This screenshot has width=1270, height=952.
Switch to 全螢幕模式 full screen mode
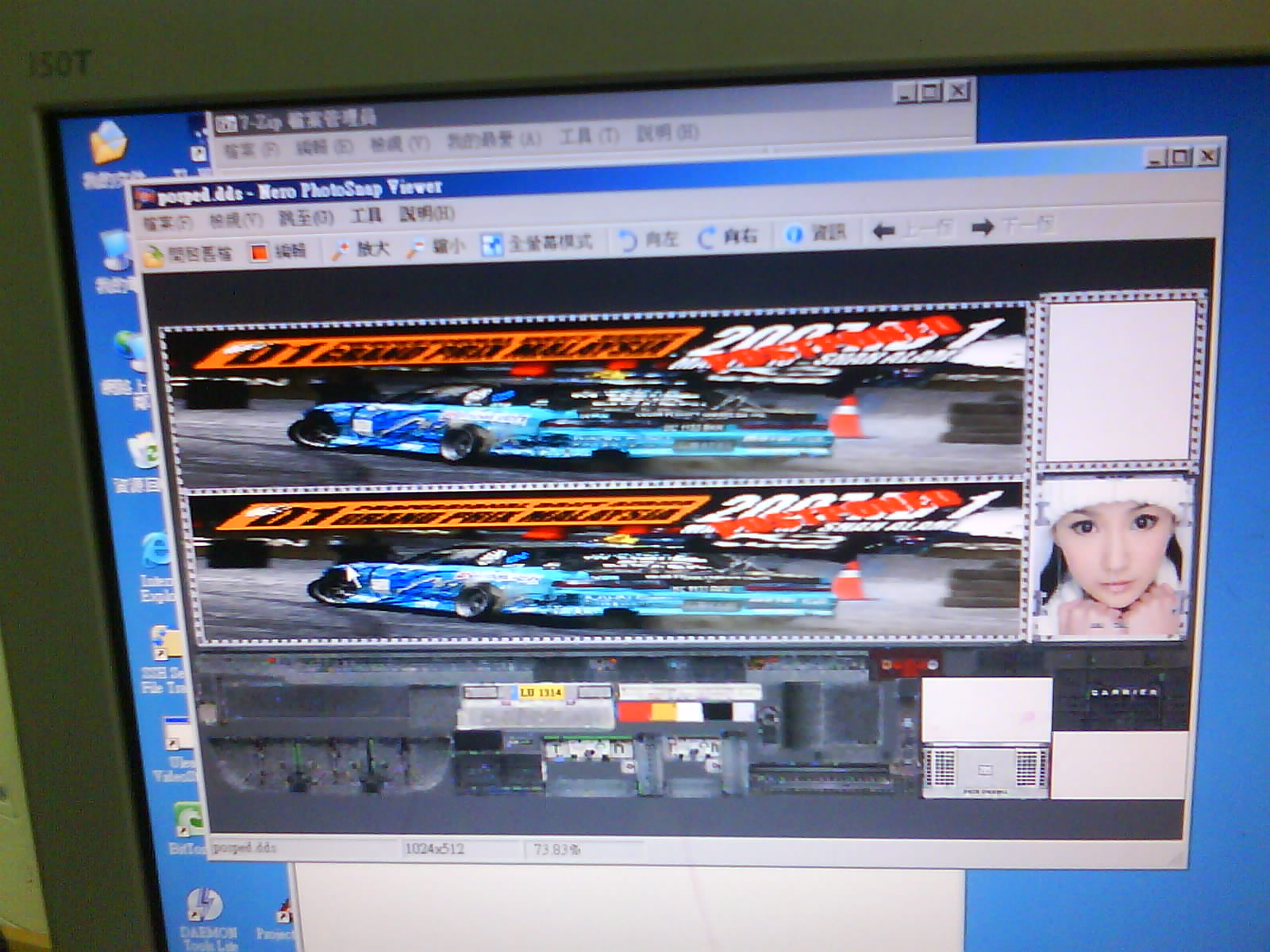point(491,245)
